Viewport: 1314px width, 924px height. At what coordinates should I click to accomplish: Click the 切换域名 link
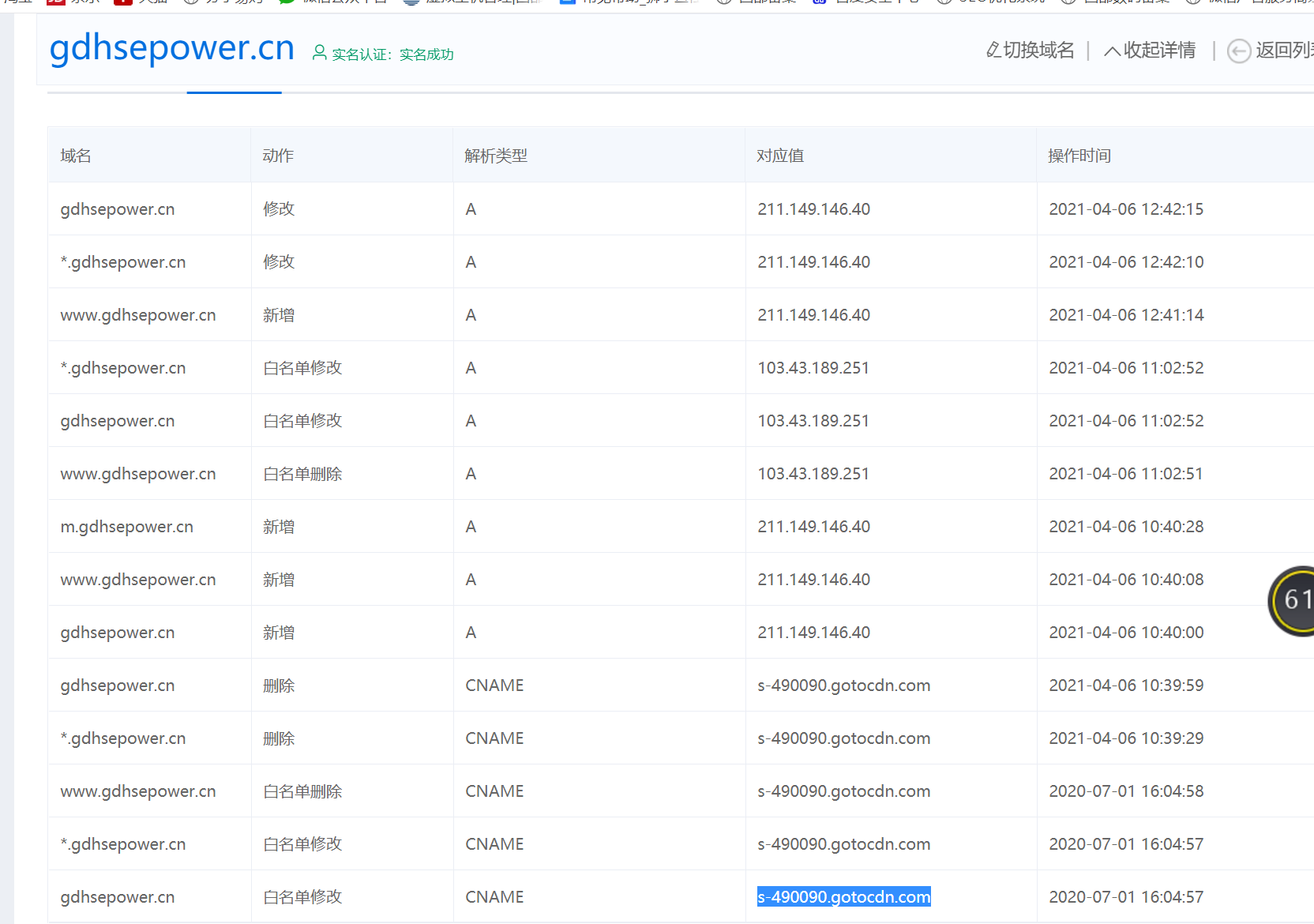click(x=1038, y=50)
